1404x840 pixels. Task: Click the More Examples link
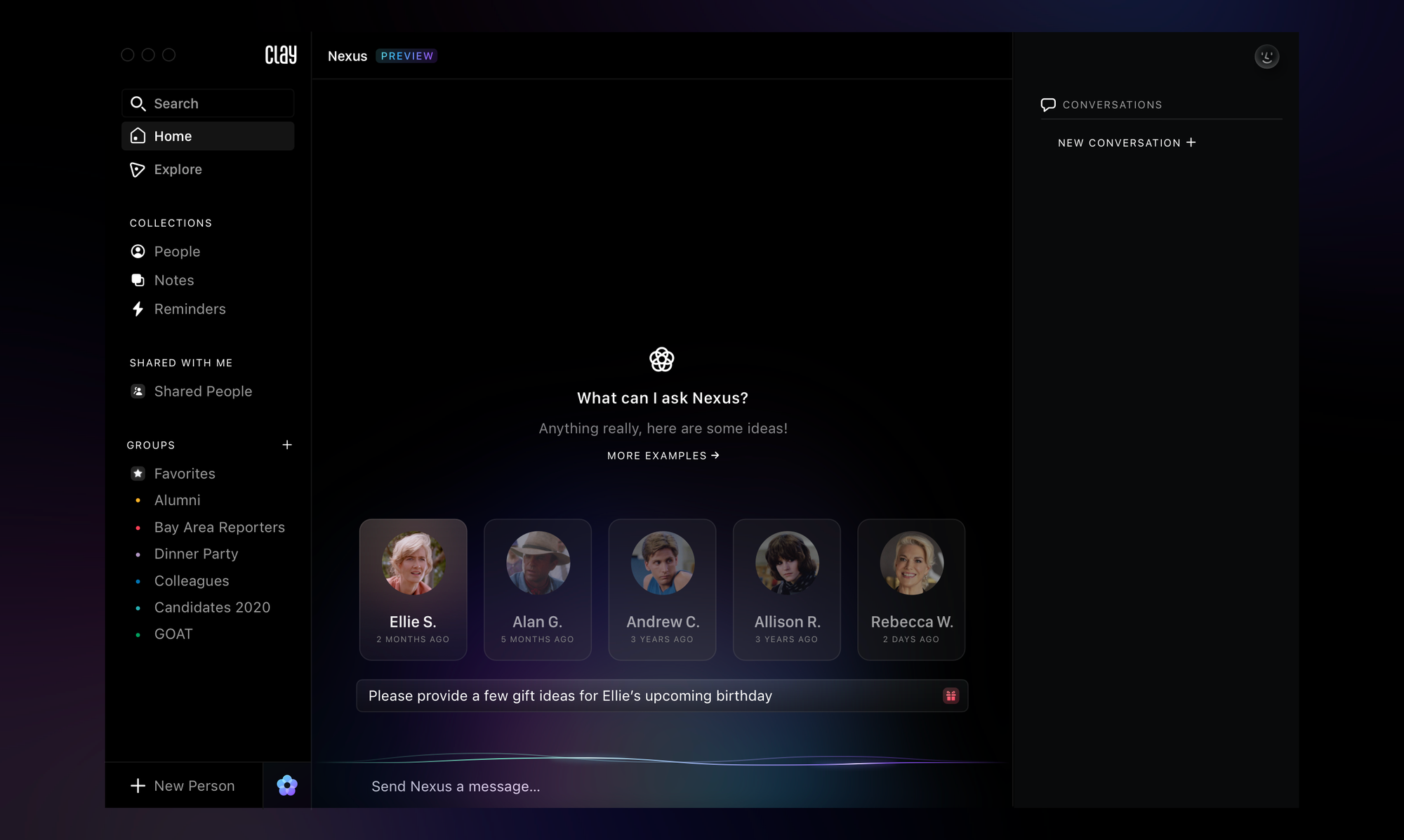coord(663,455)
